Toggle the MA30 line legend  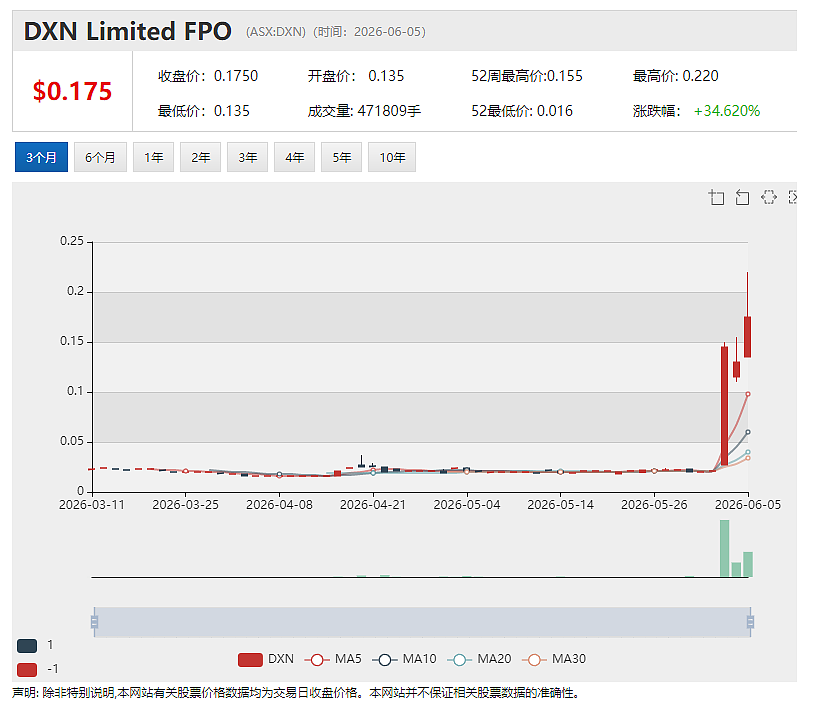(x=554, y=659)
